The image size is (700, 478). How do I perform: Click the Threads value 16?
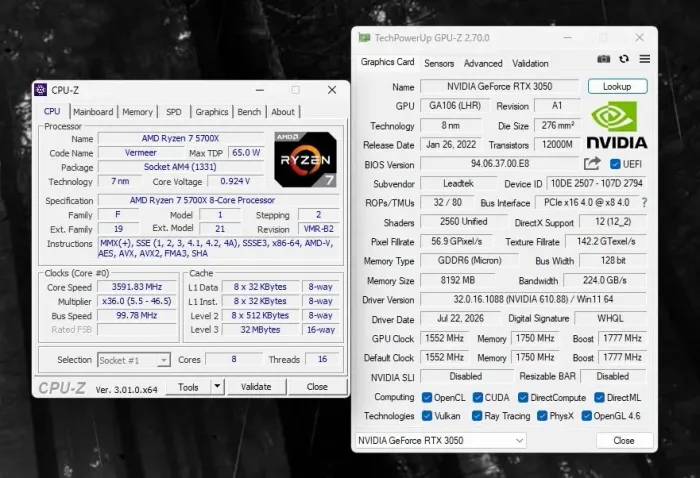322,359
